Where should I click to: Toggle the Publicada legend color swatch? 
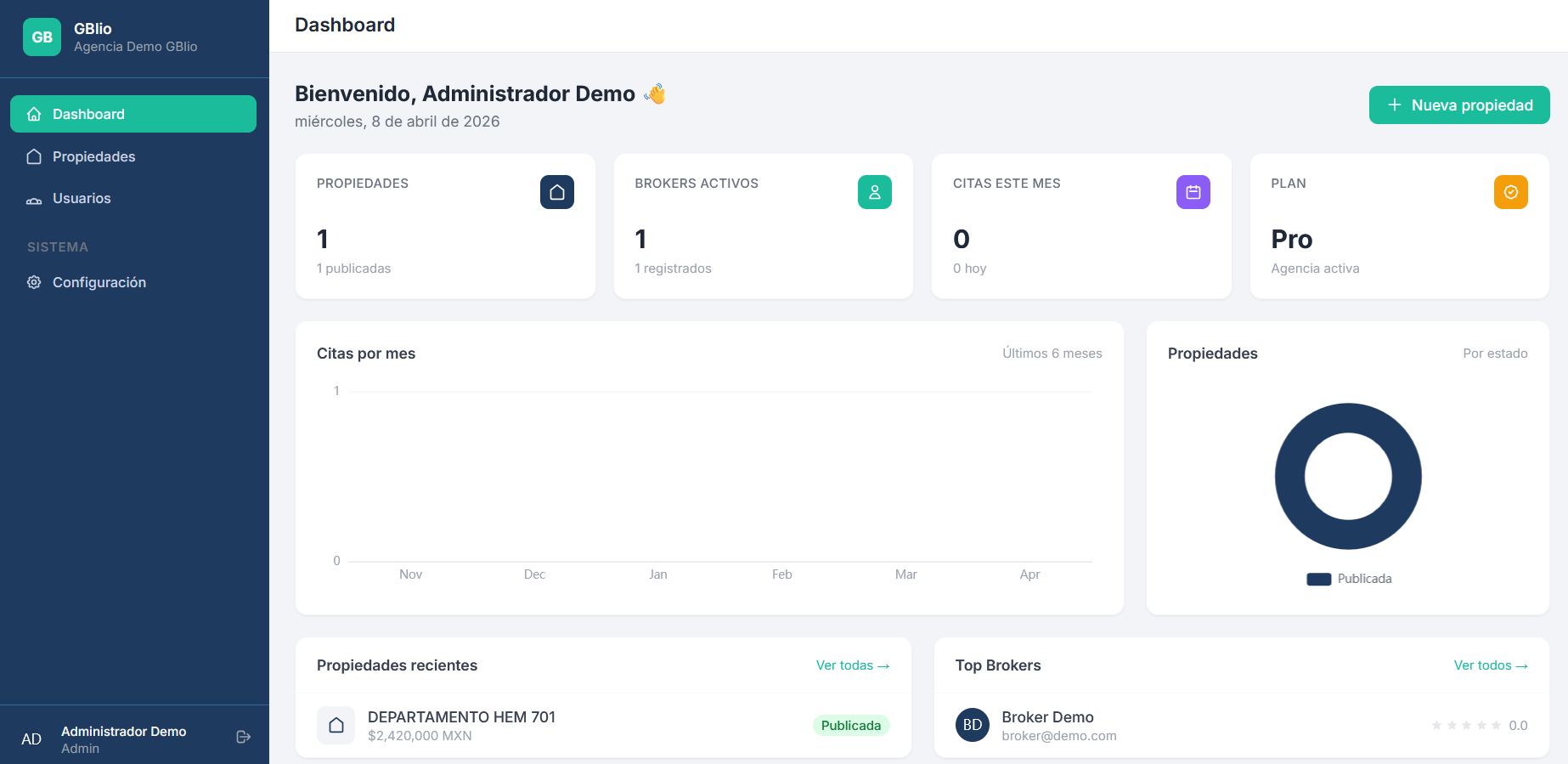(x=1318, y=579)
